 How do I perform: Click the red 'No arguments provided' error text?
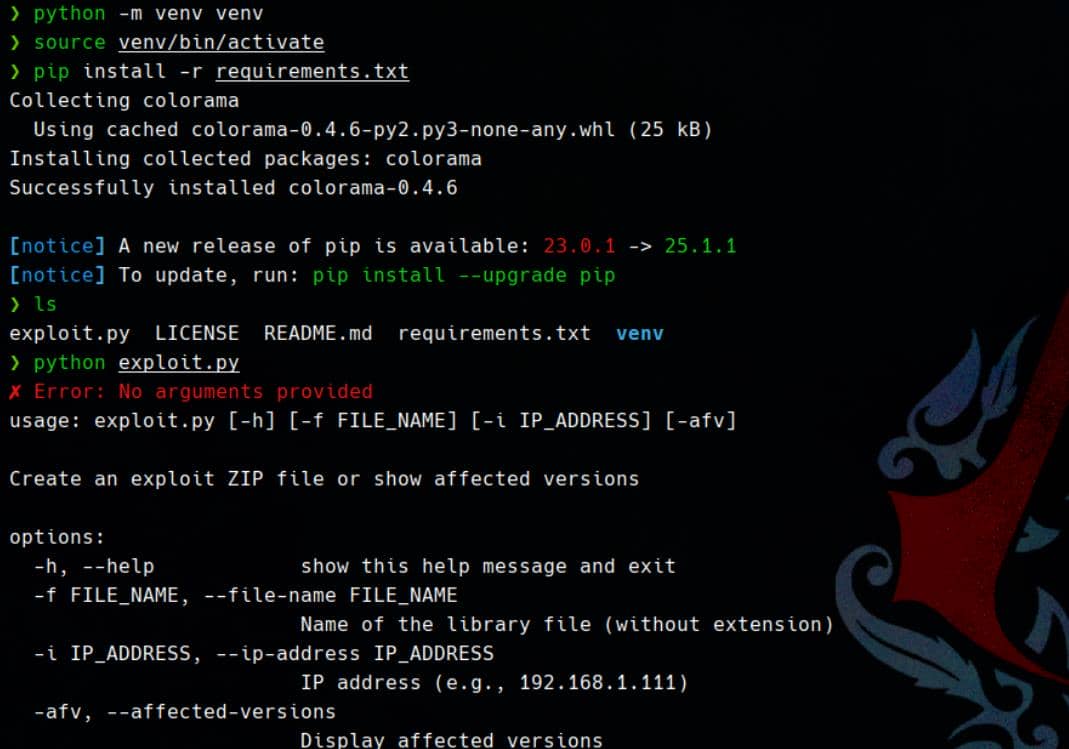pos(245,392)
